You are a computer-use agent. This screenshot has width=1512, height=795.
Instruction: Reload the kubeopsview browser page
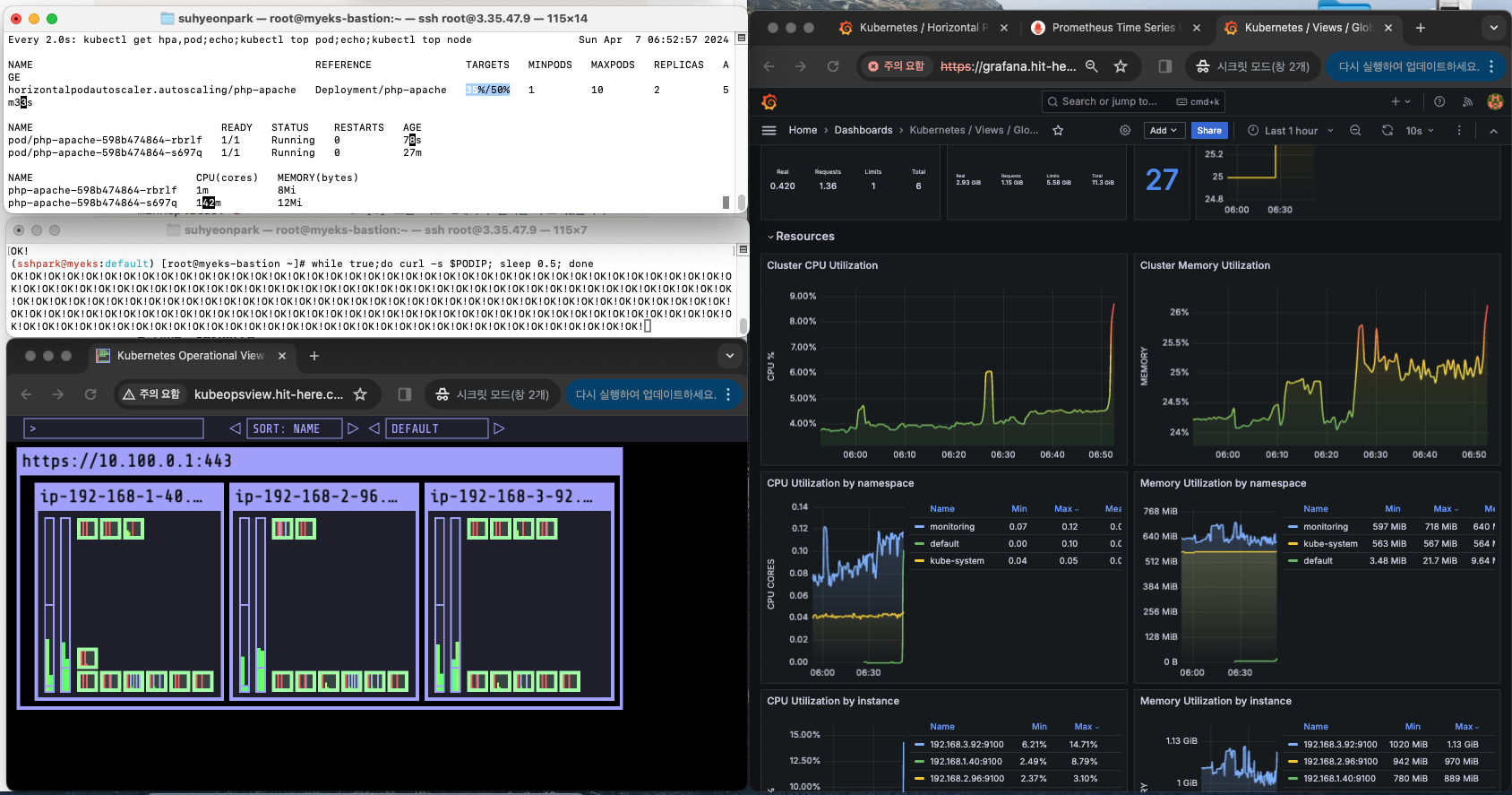[90, 393]
